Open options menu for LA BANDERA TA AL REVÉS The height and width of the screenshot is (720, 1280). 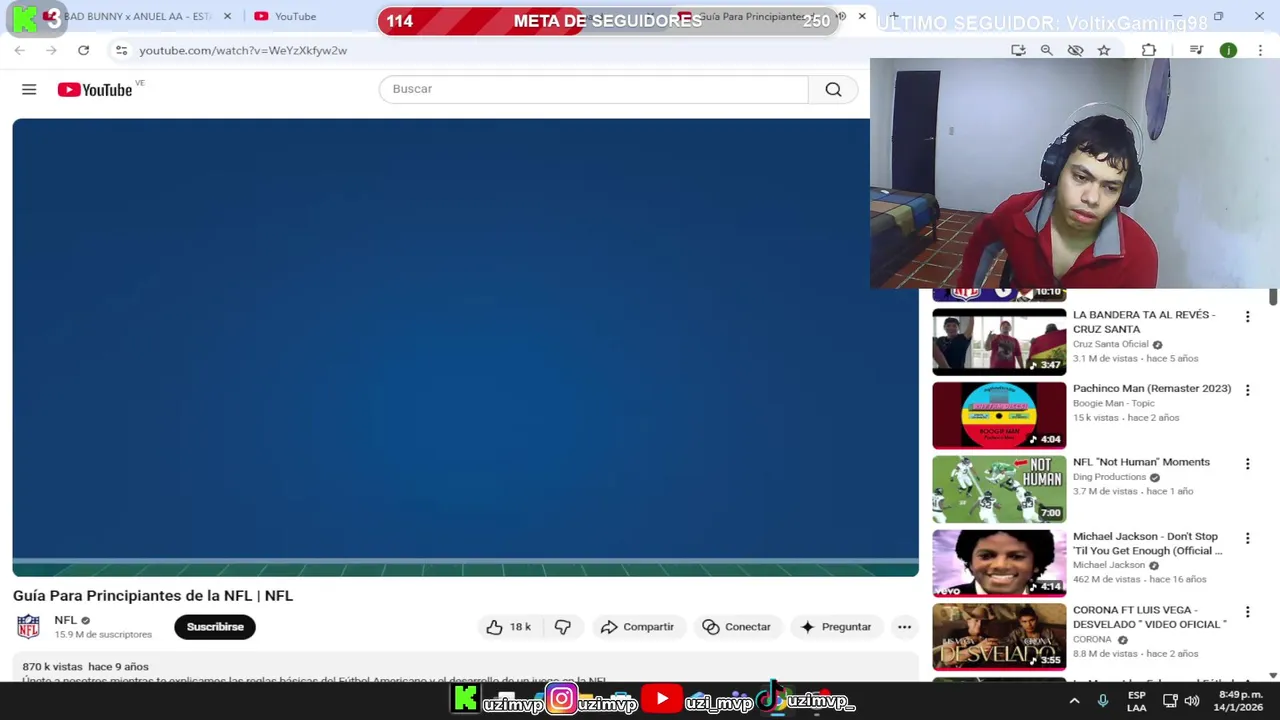(x=1247, y=317)
